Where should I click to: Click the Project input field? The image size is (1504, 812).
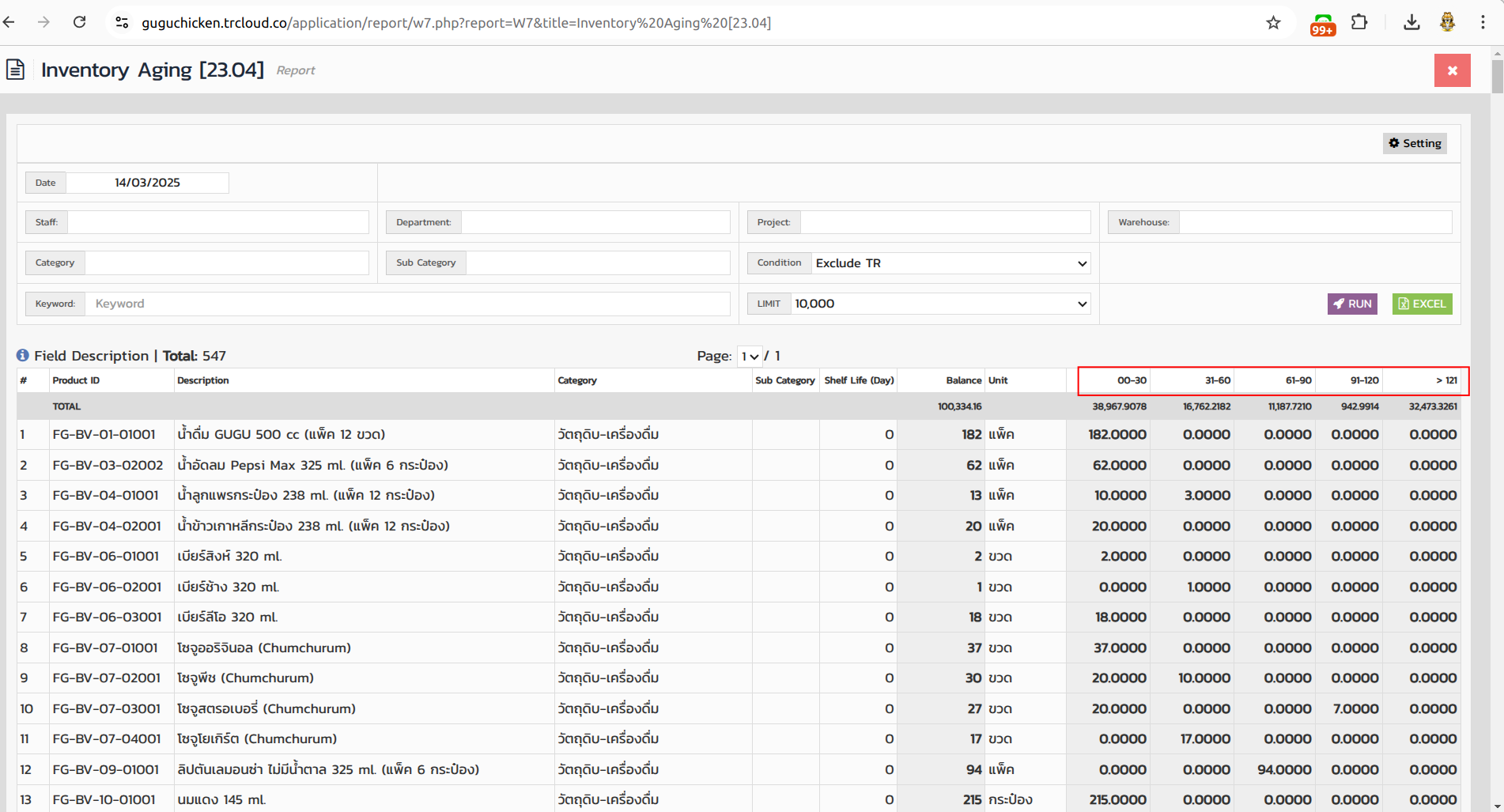coord(946,222)
